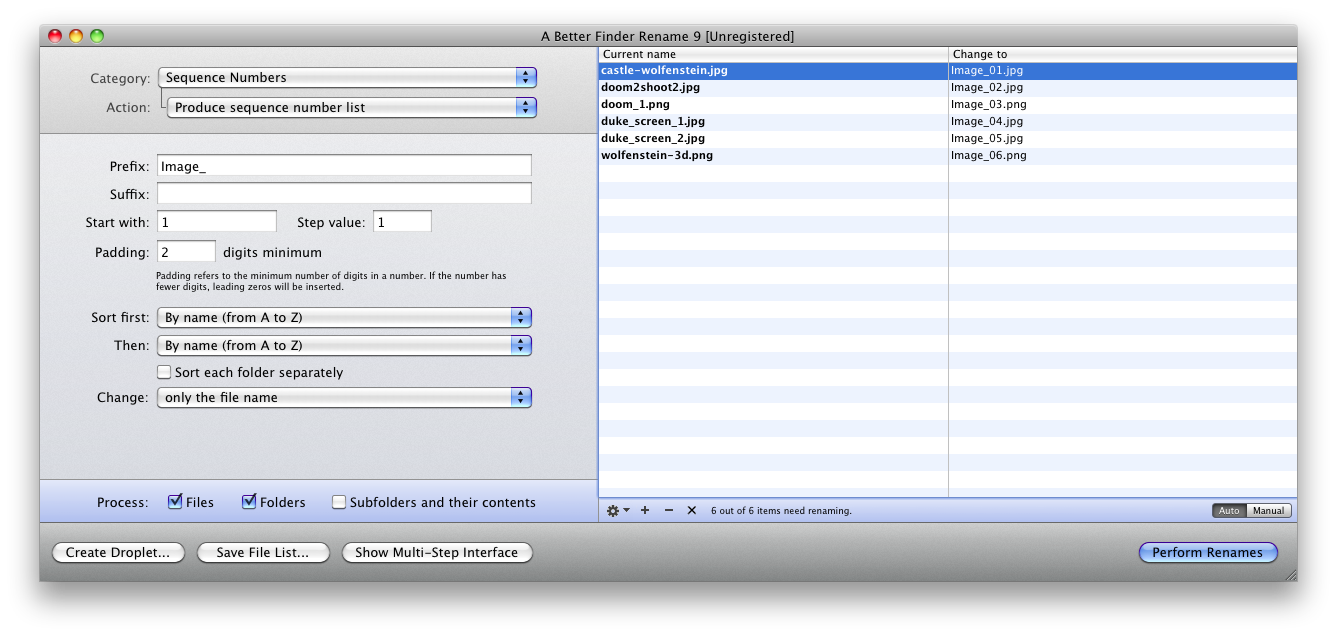Click the Image_01.jpg new name cell

[x=1123, y=71]
